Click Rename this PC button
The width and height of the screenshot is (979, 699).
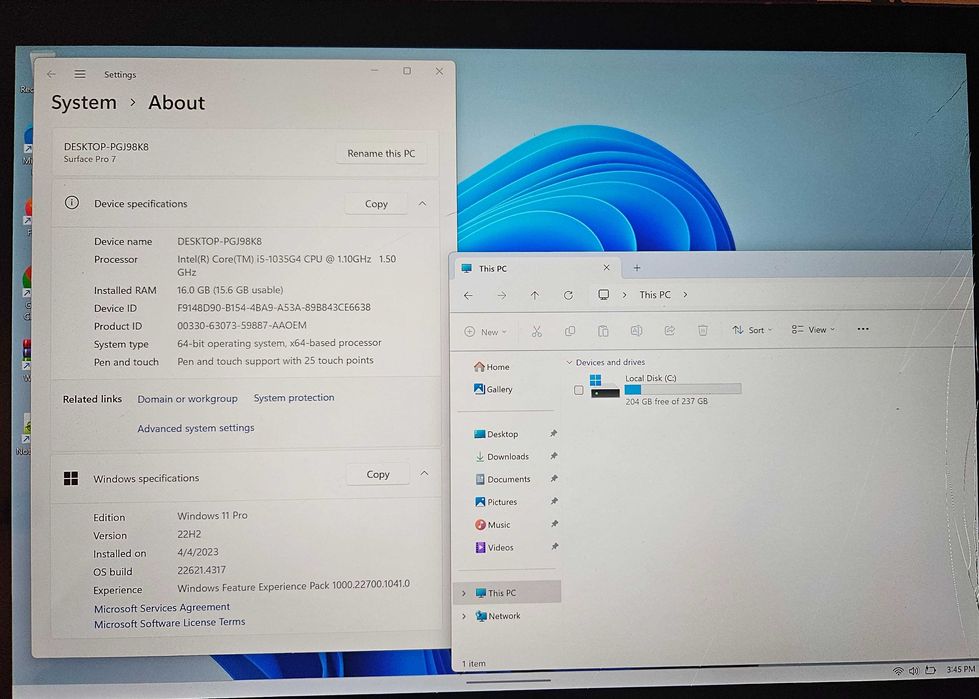coord(381,154)
